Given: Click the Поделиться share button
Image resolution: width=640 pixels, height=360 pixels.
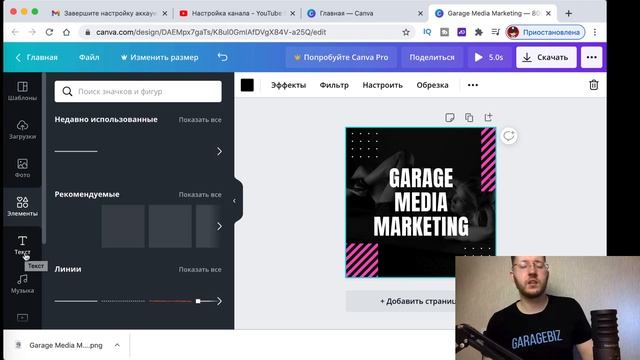Looking at the screenshot, I should point(432,57).
